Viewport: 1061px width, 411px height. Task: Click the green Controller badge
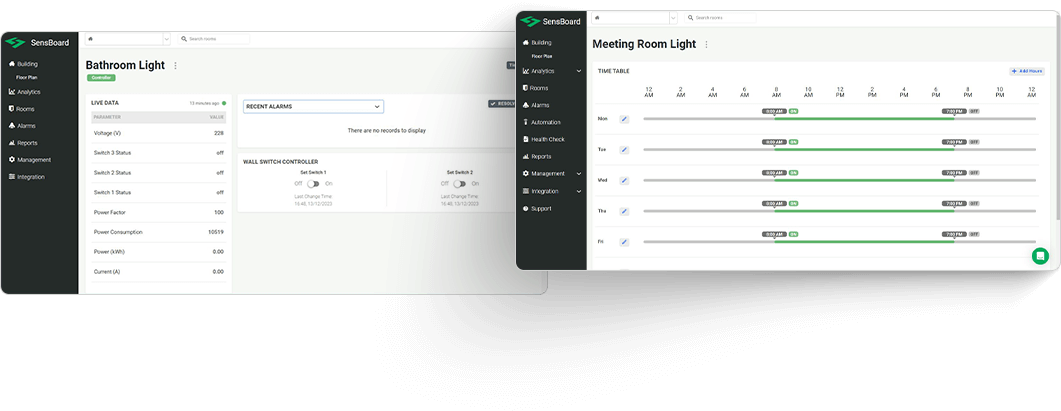point(101,78)
